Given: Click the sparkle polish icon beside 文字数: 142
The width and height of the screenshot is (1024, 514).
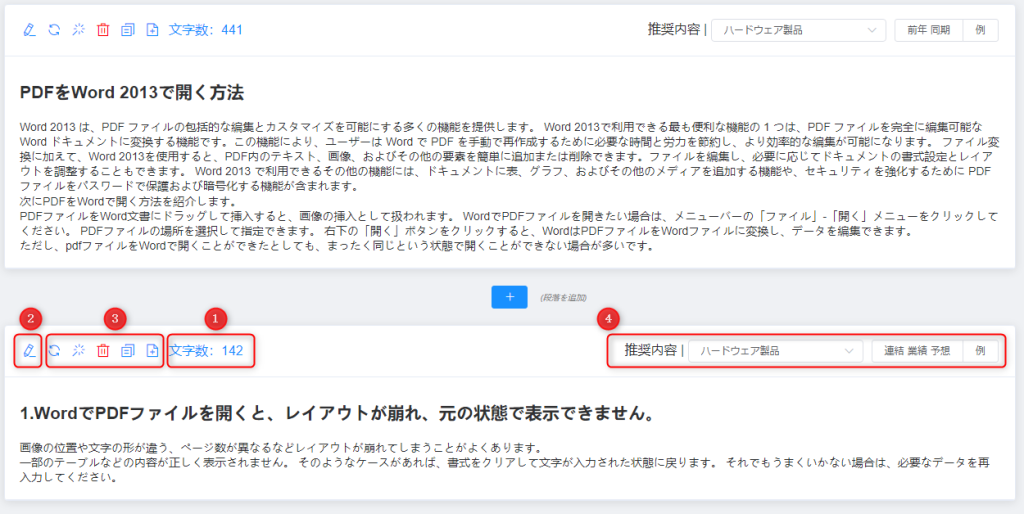Looking at the screenshot, I should (78, 351).
